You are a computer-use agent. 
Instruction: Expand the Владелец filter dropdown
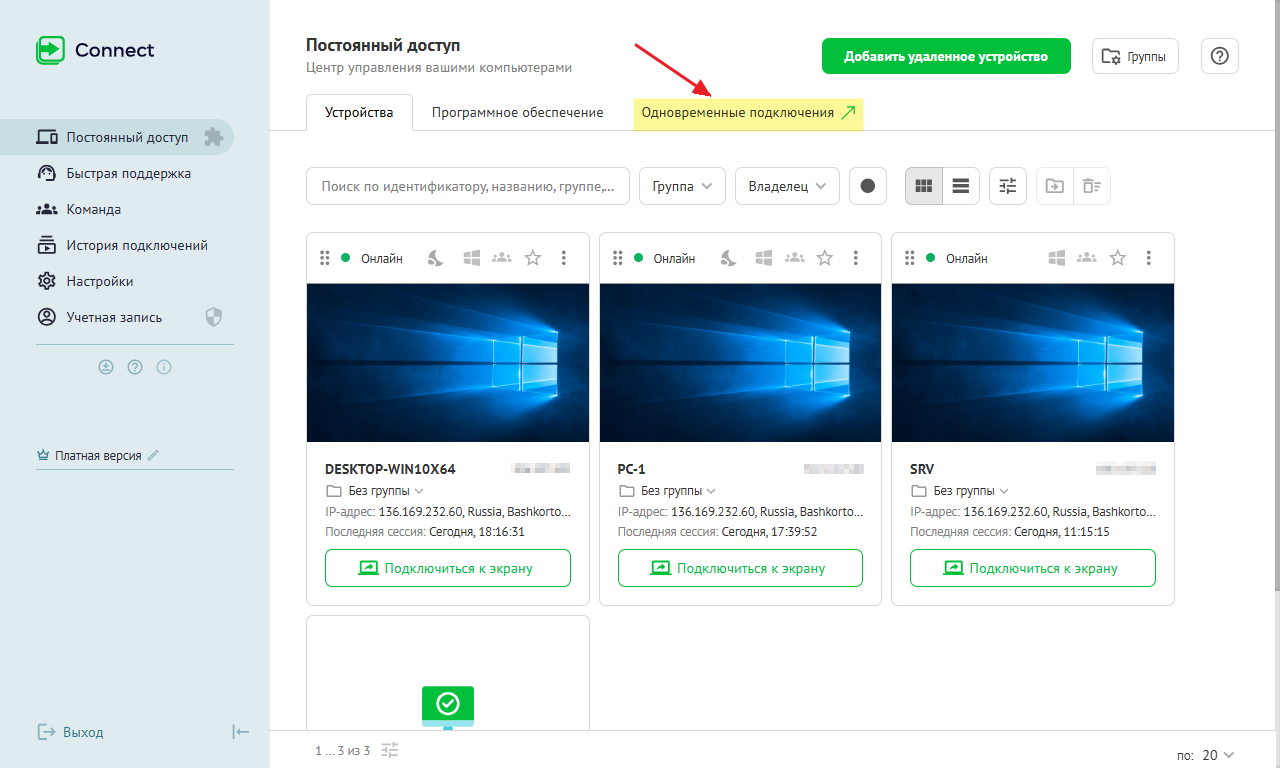787,186
